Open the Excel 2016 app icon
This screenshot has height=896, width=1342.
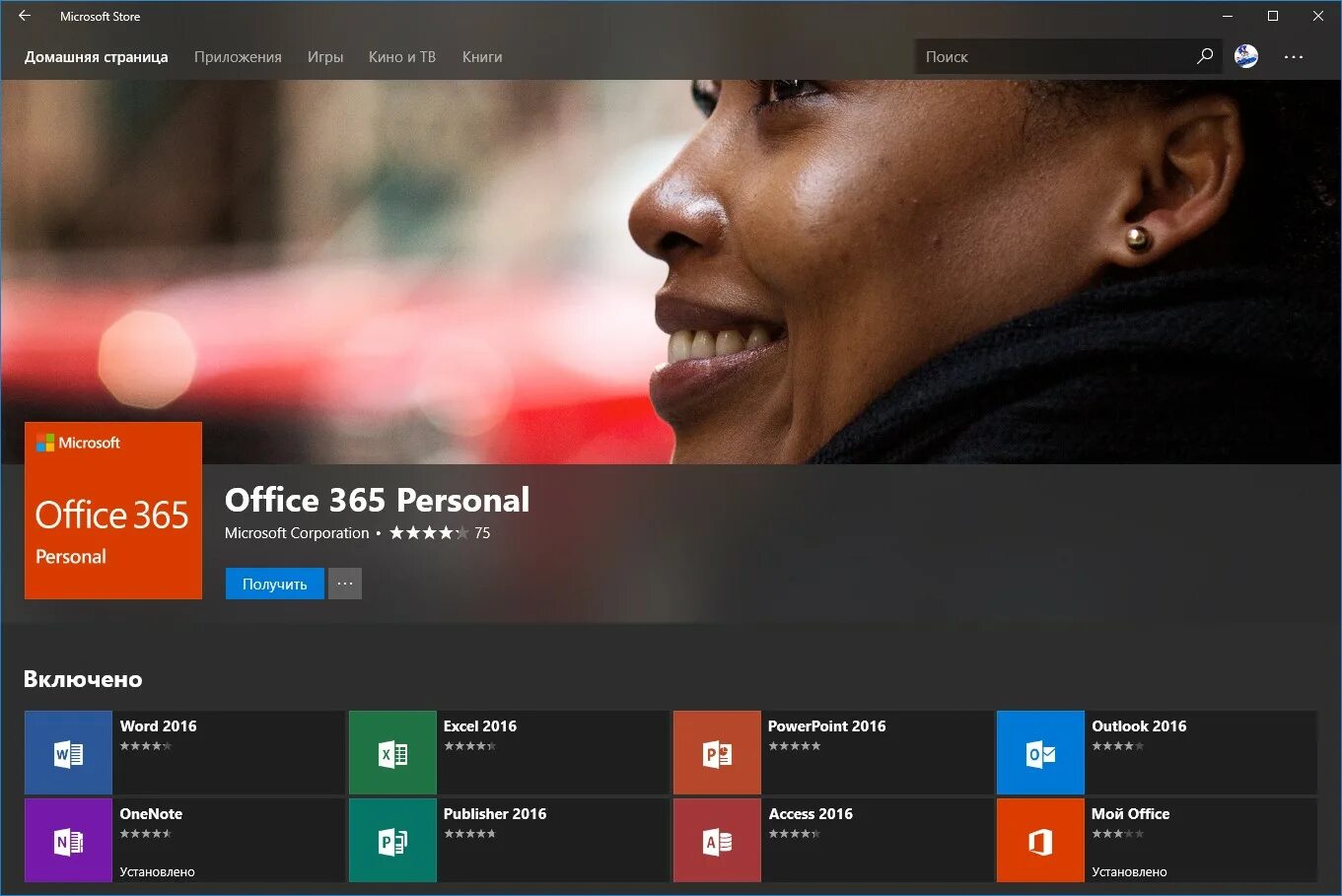coord(392,753)
